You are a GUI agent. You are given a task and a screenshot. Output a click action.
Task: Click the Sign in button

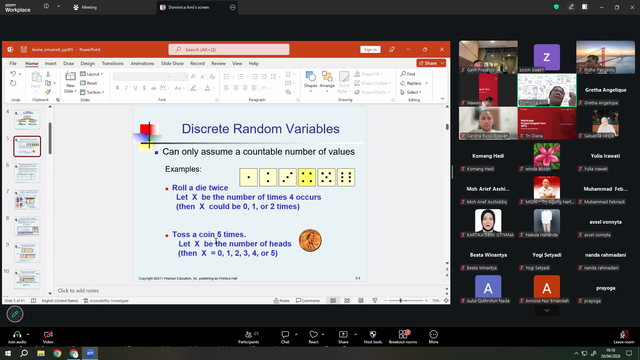tap(370, 49)
